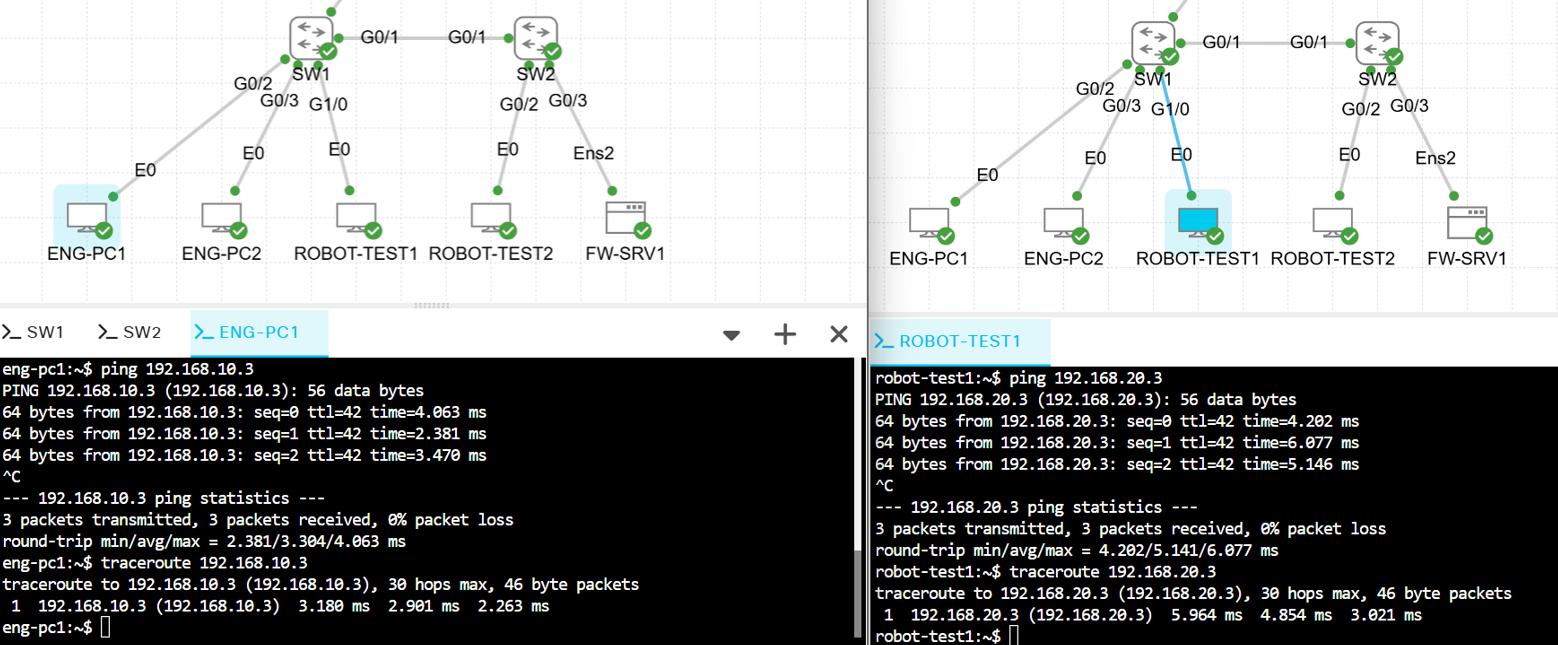This screenshot has width=1558, height=645.
Task: Click '192.168.20.3 ping statistics' line
Action: 1036,507
